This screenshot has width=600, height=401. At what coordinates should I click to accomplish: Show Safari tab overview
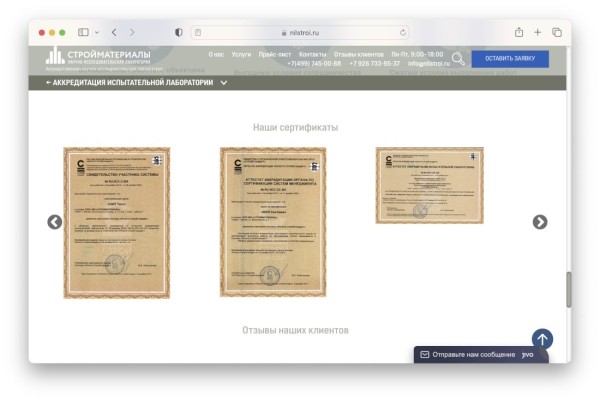tap(557, 32)
